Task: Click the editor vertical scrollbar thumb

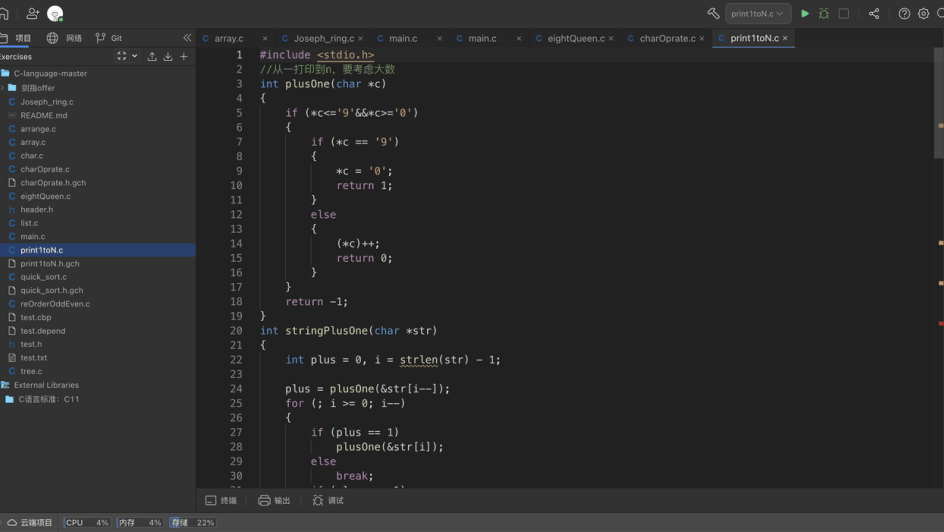Action: click(939, 103)
